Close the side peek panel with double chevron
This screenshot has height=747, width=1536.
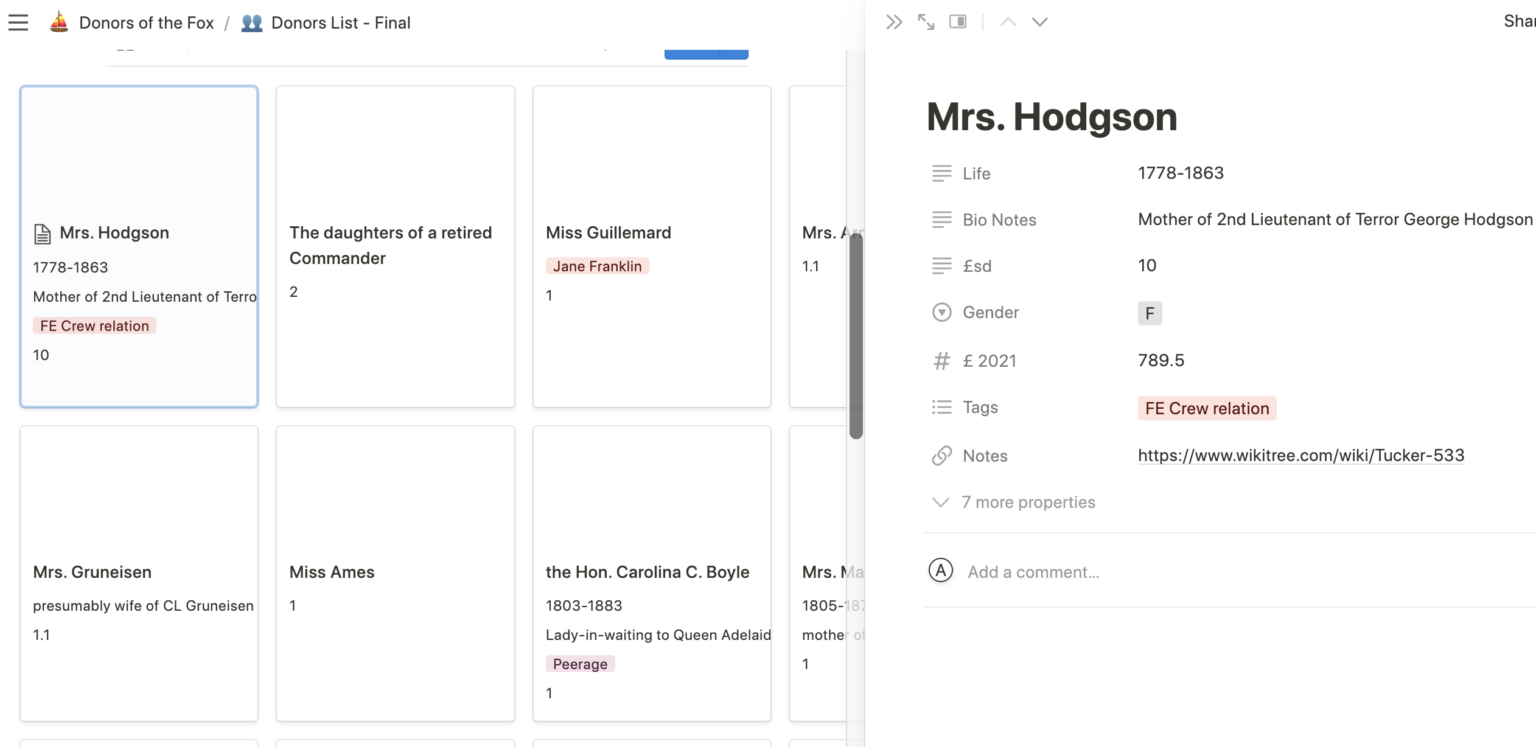tap(894, 22)
